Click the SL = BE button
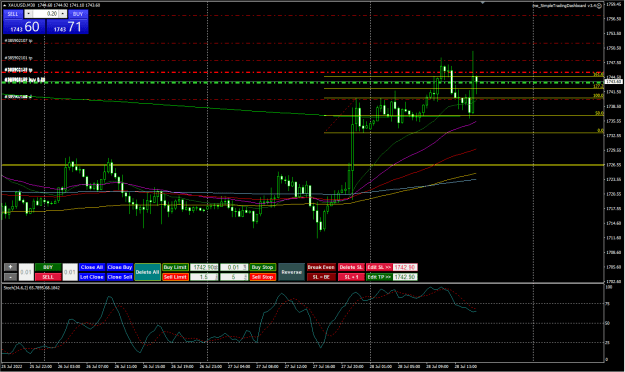 point(321,277)
